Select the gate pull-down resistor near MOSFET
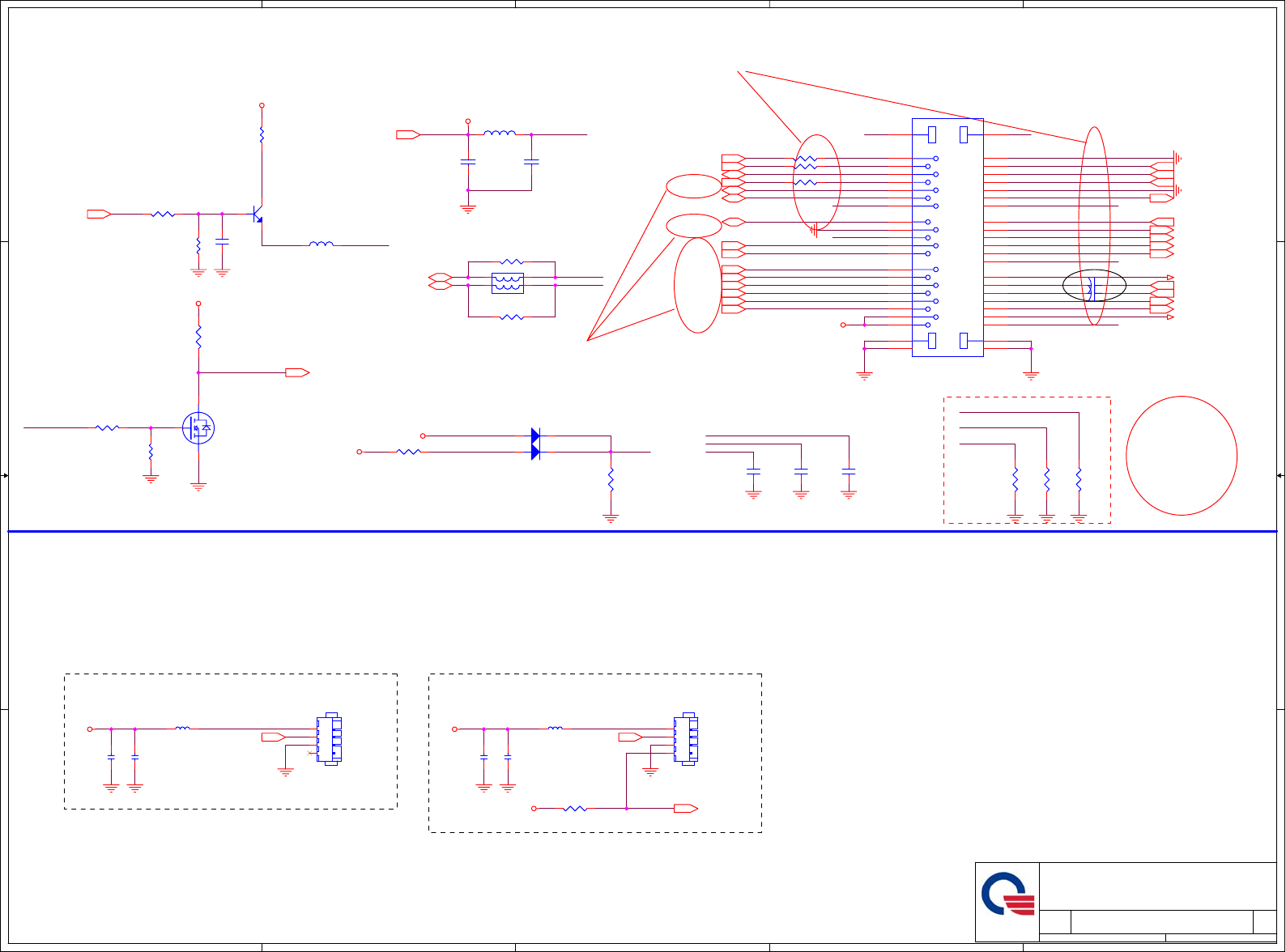 151,452
